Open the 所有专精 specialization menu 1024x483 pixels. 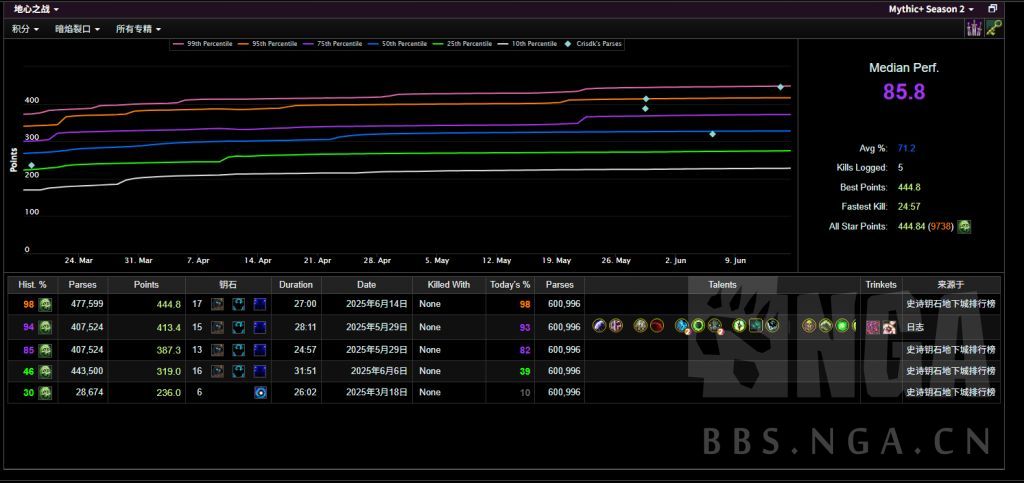click(x=137, y=29)
